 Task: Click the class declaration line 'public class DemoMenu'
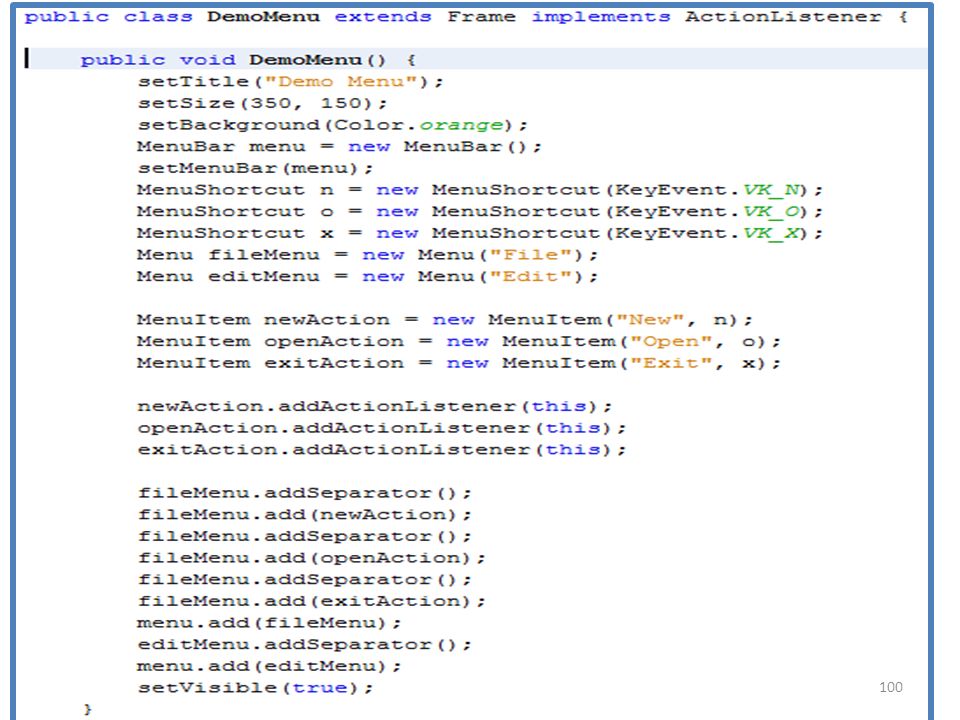pos(465,17)
